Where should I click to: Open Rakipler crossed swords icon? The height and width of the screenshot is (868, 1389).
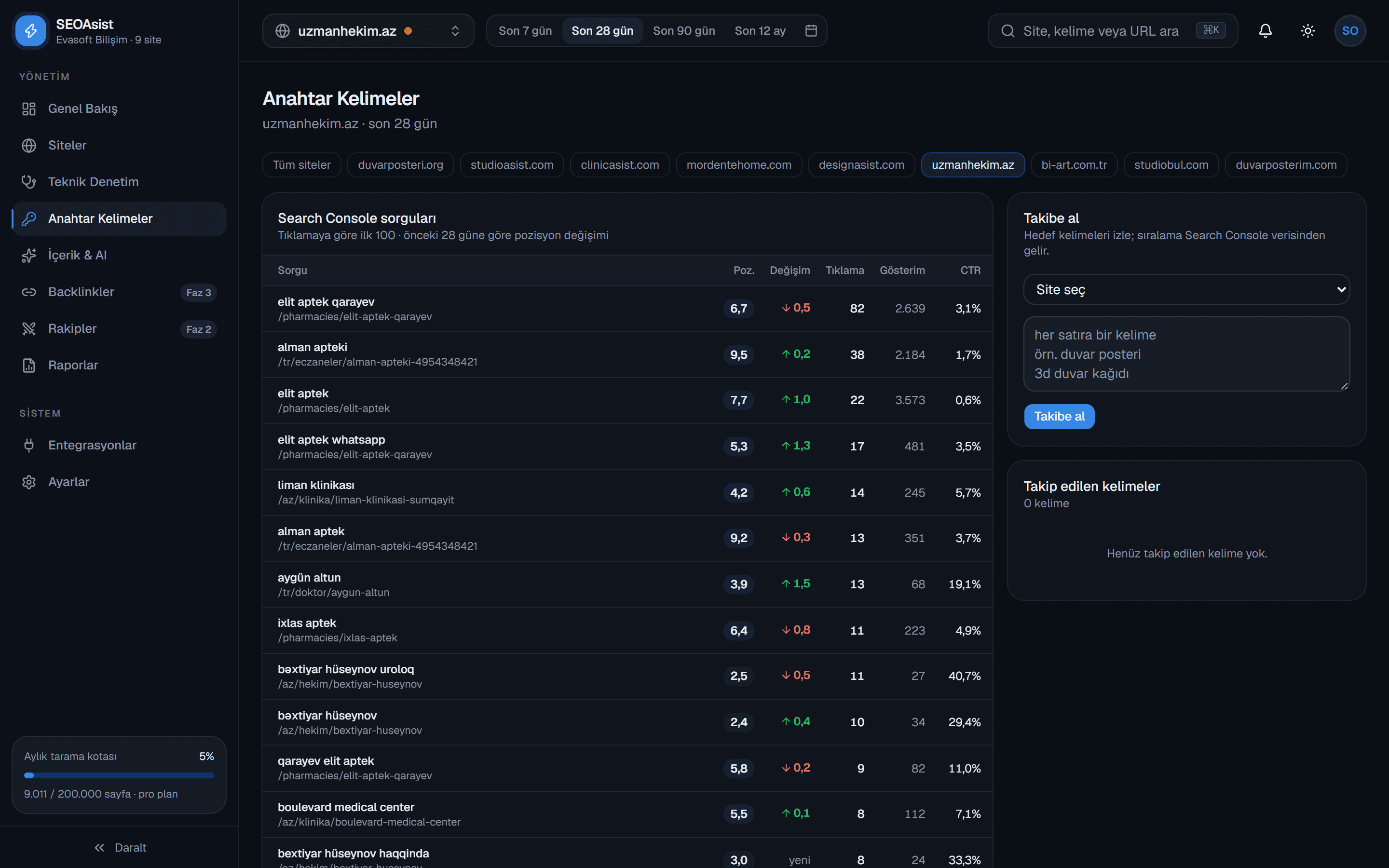pyautogui.click(x=29, y=329)
